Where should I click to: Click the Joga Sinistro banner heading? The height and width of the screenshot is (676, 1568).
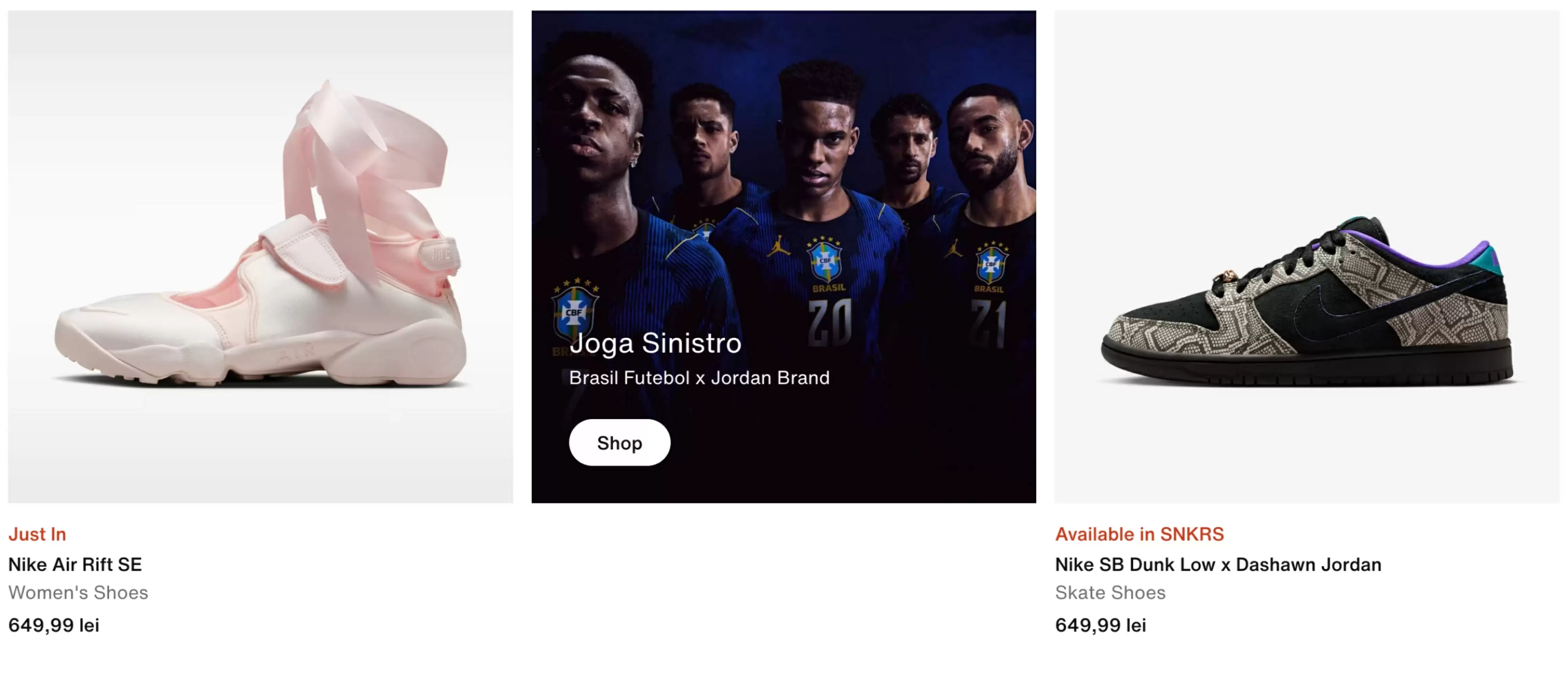(655, 343)
